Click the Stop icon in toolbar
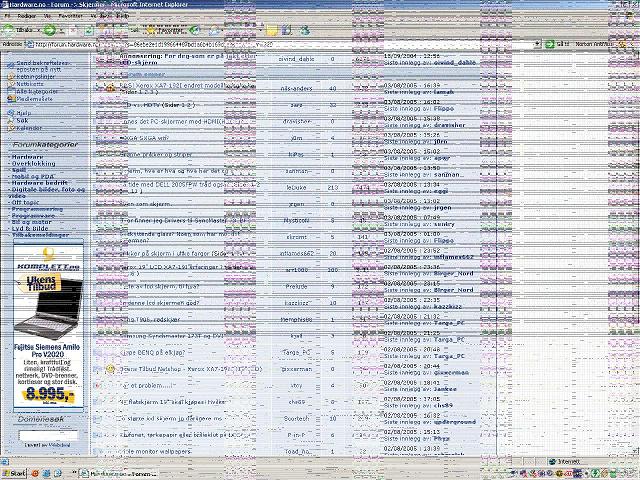Screen dimensions: 640x480 73,30
